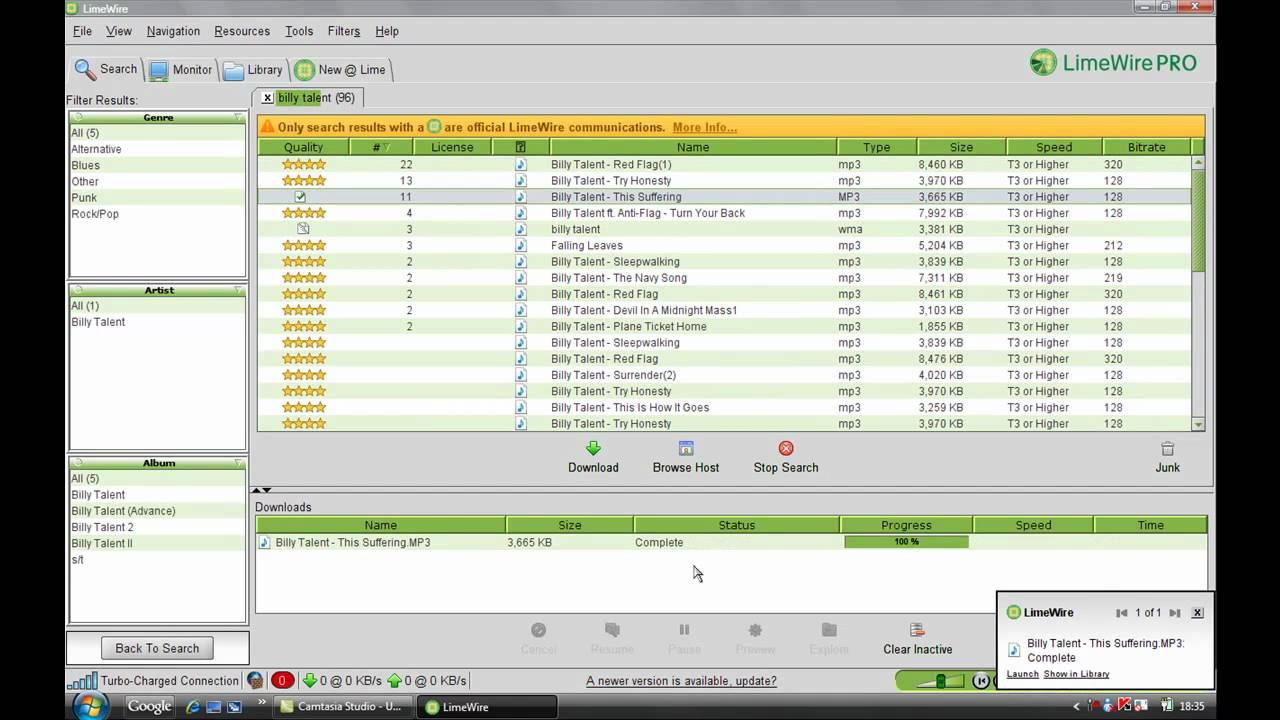Click the green upload-rate arrow in status bar
The image size is (1280, 720).
[x=394, y=681]
